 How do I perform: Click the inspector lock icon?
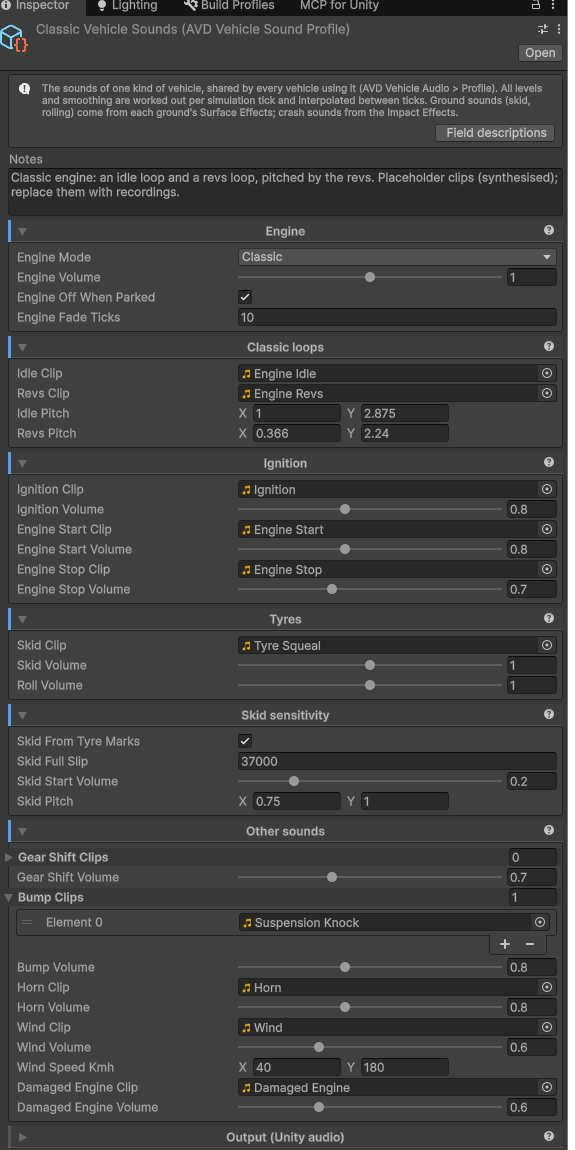536,6
